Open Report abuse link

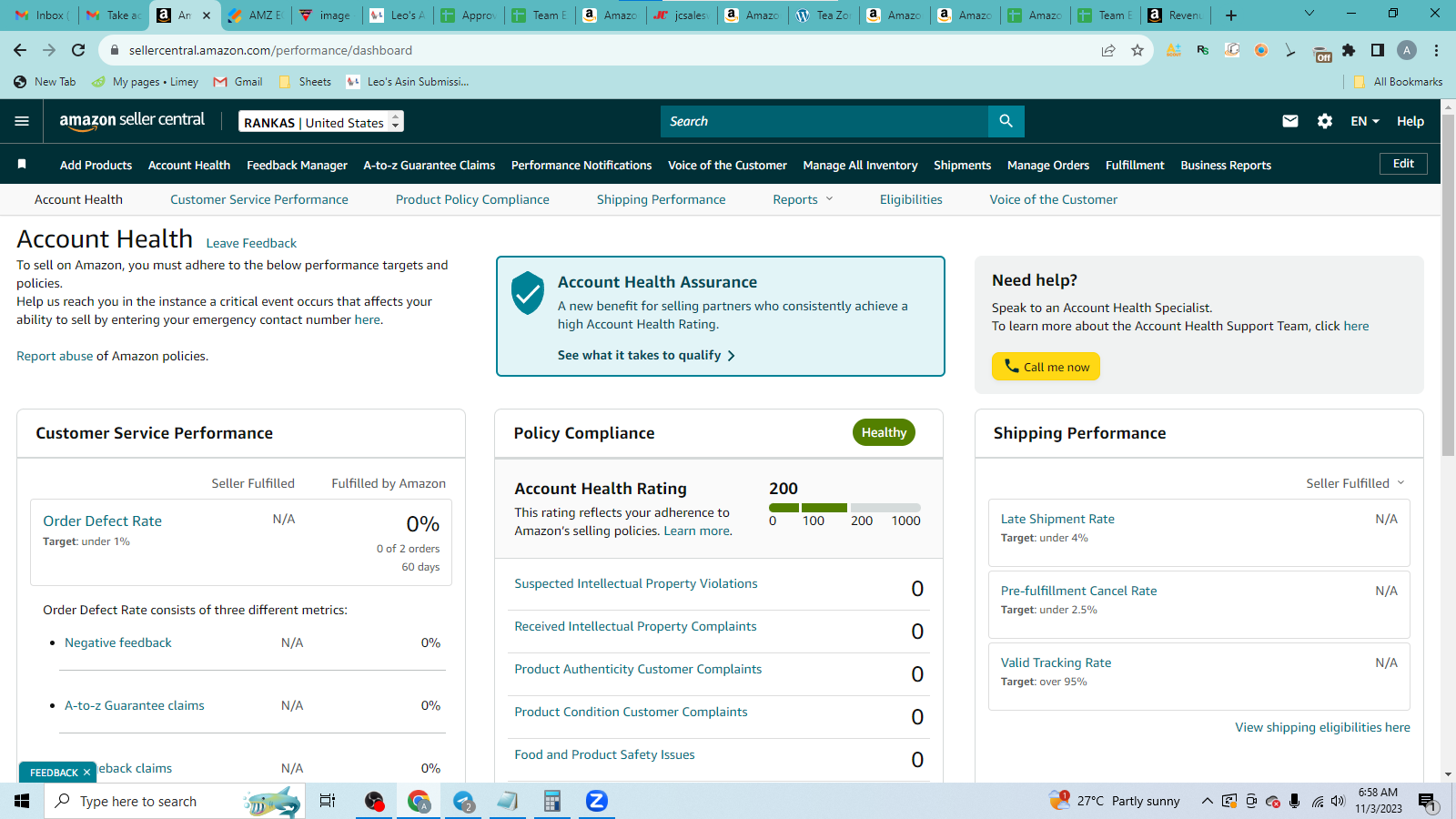pyautogui.click(x=55, y=356)
